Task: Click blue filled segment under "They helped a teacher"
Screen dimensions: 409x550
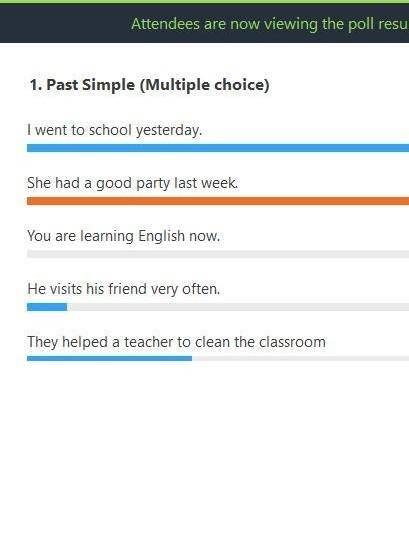Action: (109, 358)
